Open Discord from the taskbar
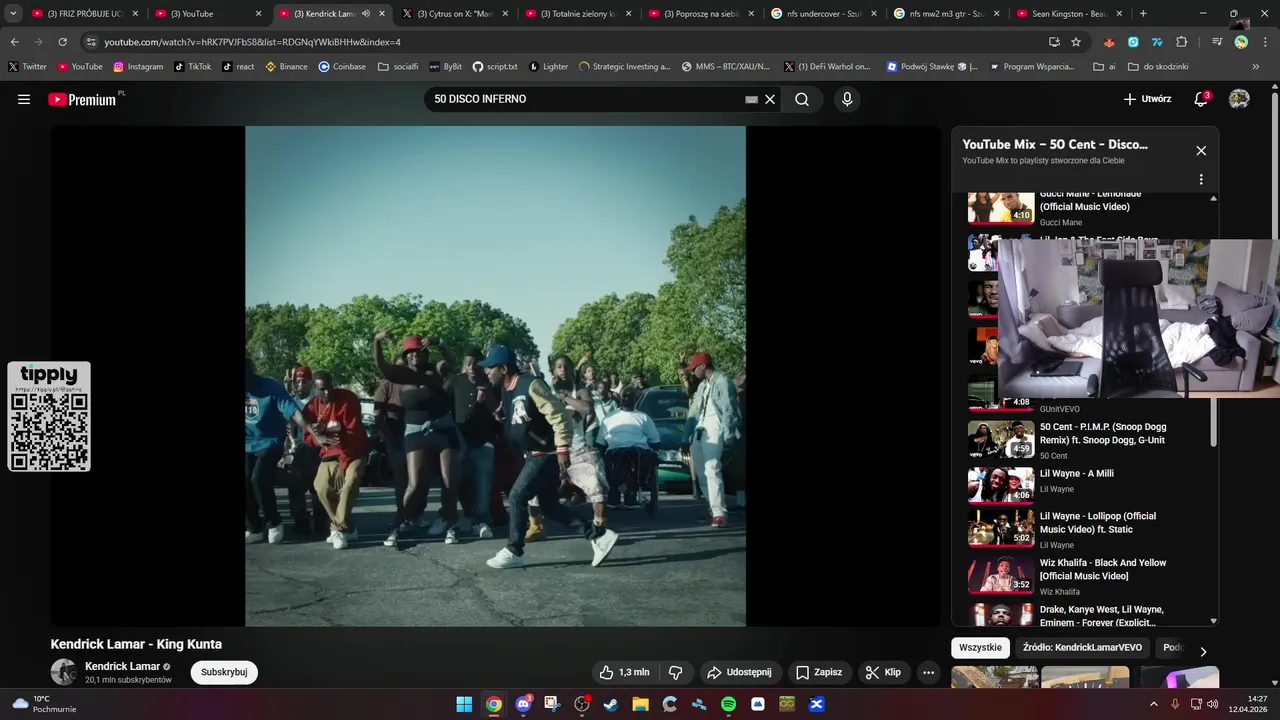Image resolution: width=1280 pixels, height=720 pixels. point(523,704)
